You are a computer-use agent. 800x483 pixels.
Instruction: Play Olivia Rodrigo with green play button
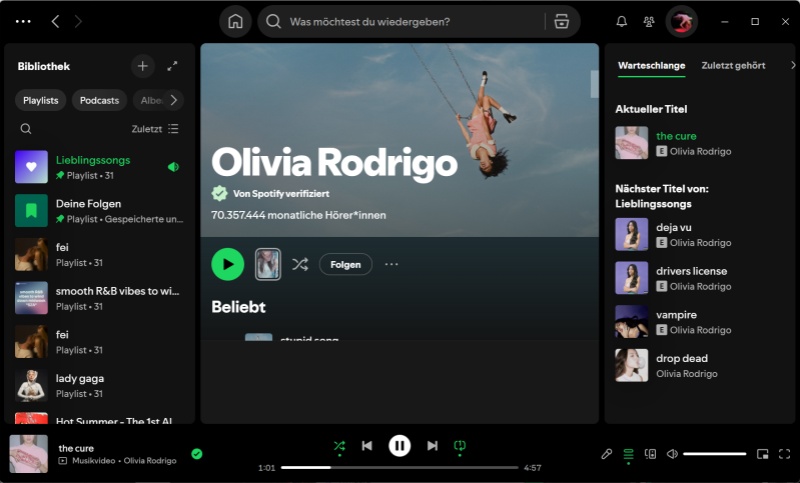click(228, 264)
